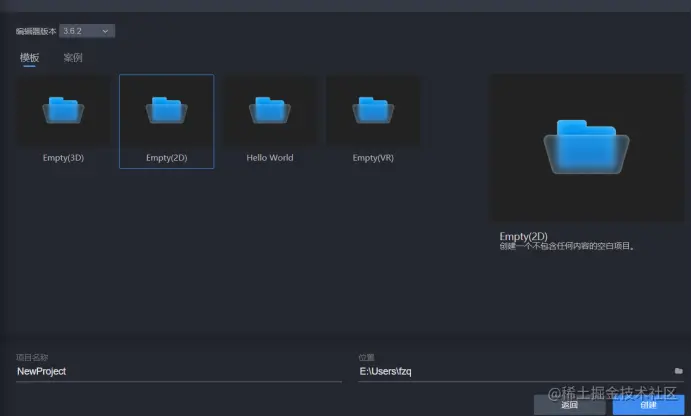Select the Empty(2D) template folder icon
Screen dimensions: 692x416
tap(166, 110)
